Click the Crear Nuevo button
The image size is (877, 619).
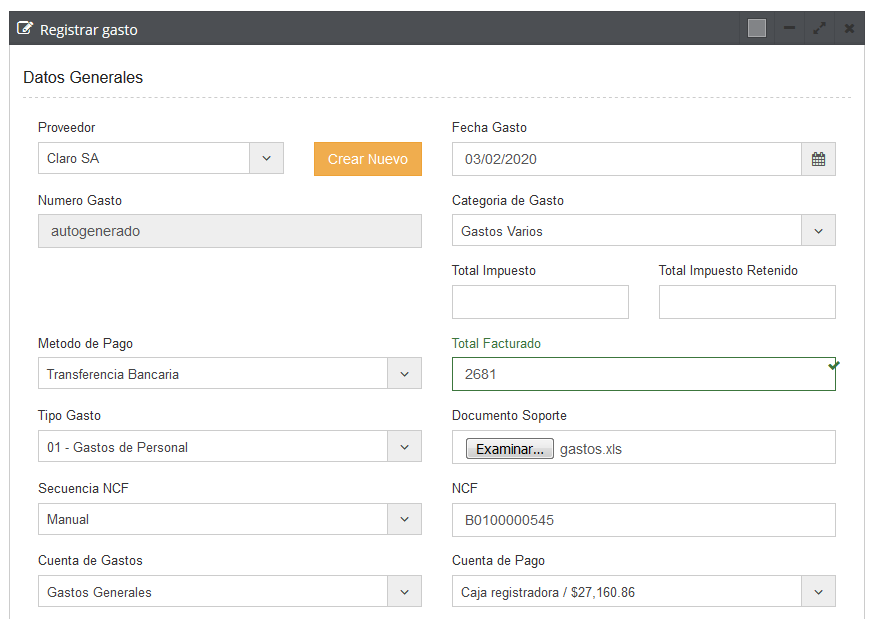[x=367, y=159]
